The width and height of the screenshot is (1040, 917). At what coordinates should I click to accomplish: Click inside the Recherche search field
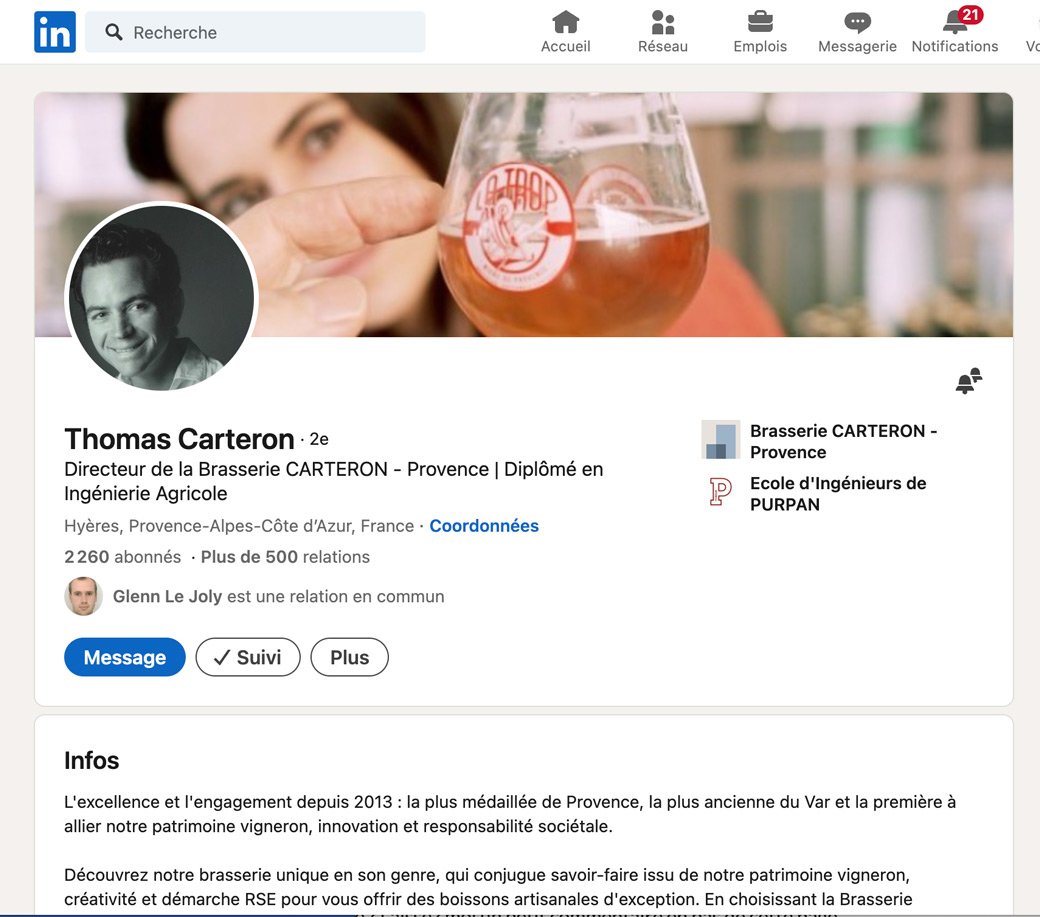pos(255,31)
